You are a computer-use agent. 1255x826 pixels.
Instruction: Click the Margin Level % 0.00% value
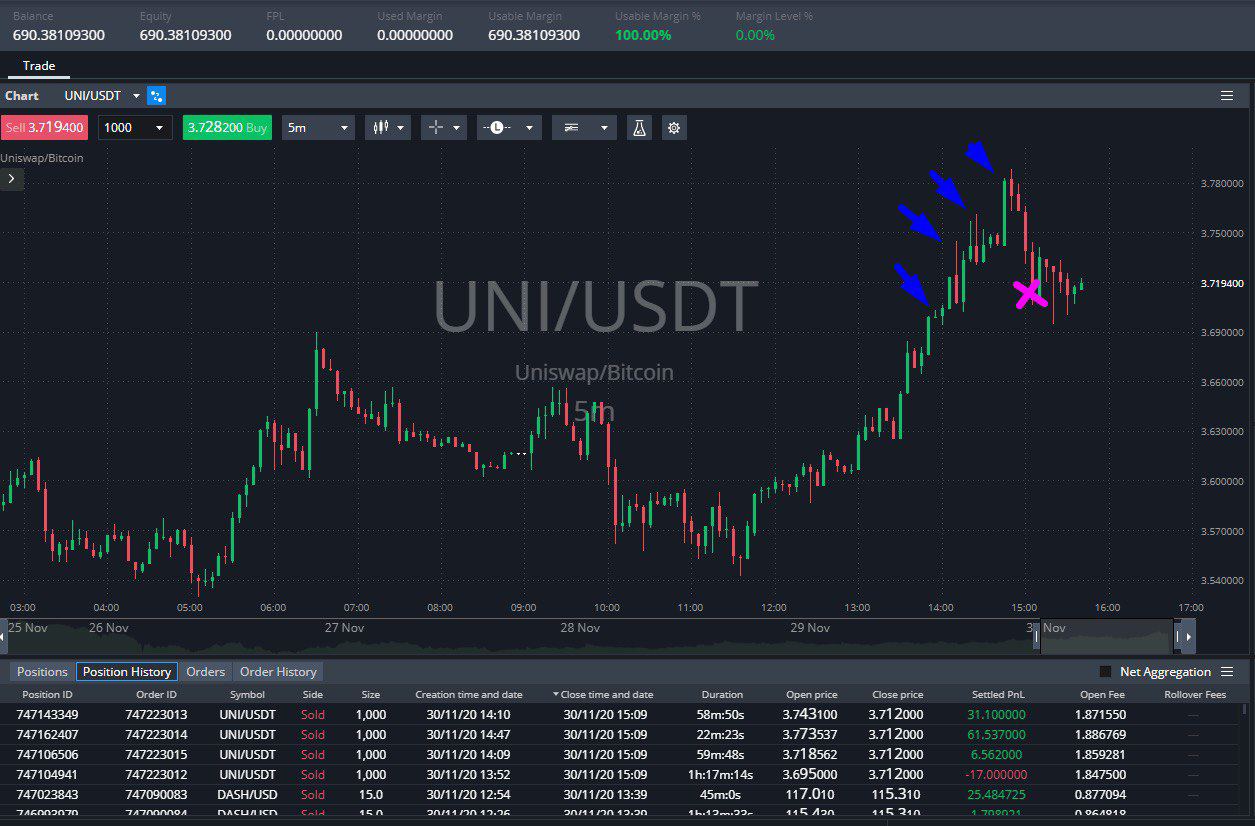pos(755,35)
